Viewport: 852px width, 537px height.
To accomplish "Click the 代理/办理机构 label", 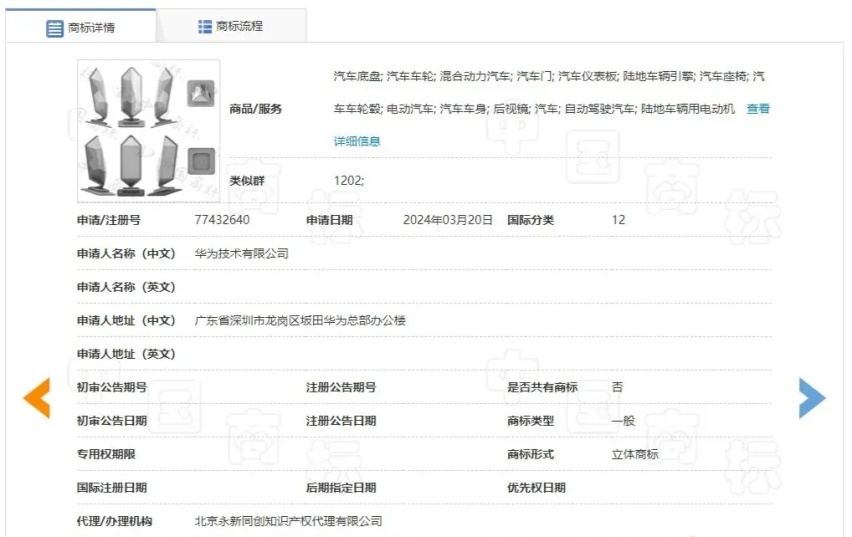I will pos(115,521).
